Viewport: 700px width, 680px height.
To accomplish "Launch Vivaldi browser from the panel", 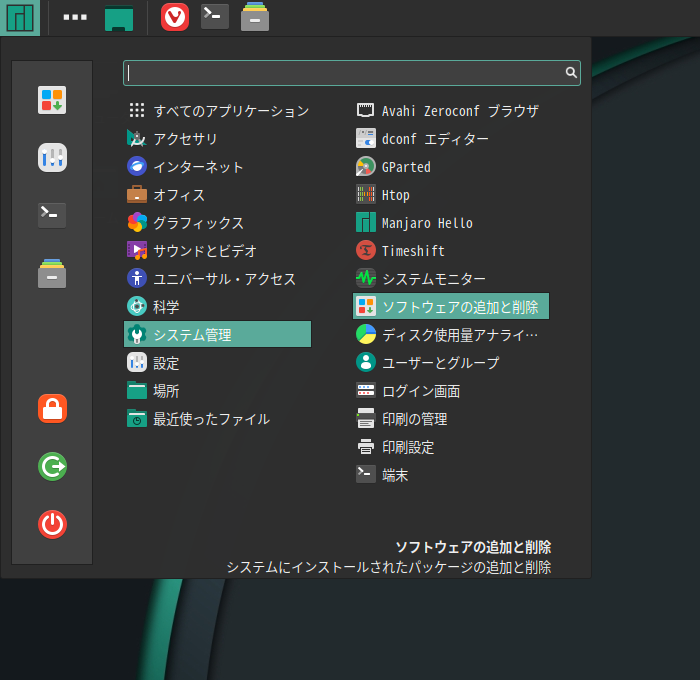I will coord(175,17).
